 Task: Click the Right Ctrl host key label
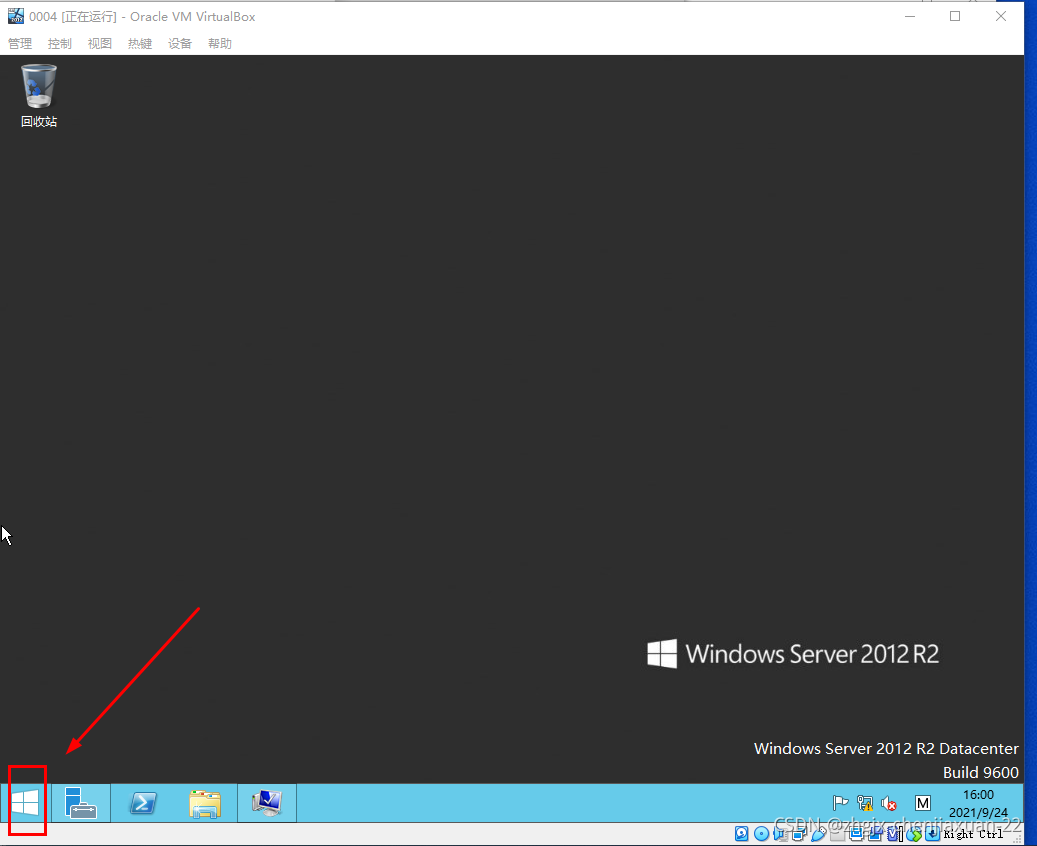pyautogui.click(x=973, y=834)
